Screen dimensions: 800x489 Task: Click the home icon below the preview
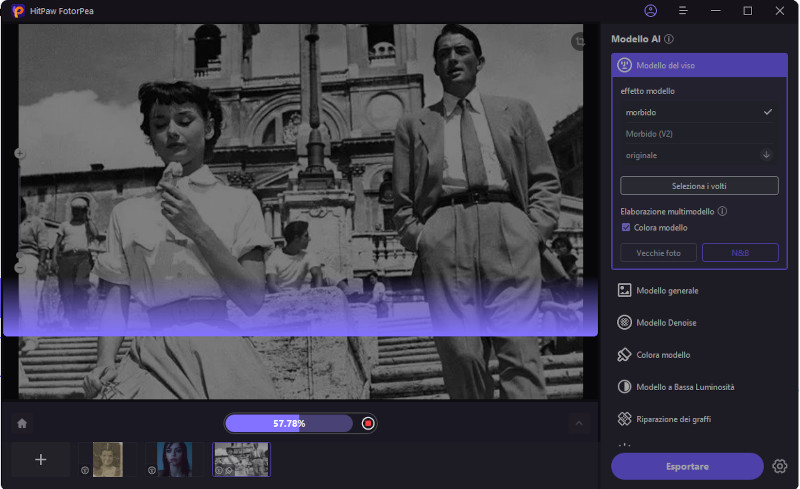(x=21, y=423)
